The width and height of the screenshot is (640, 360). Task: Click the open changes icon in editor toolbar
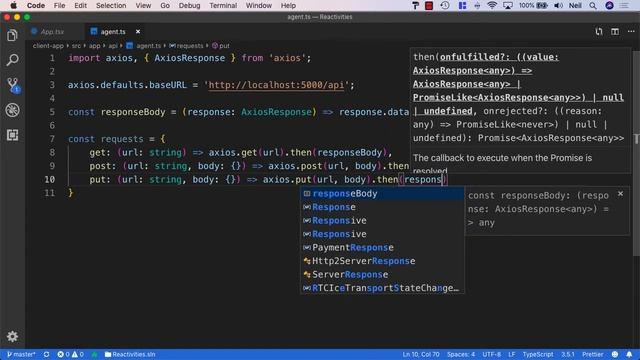tap(598, 31)
